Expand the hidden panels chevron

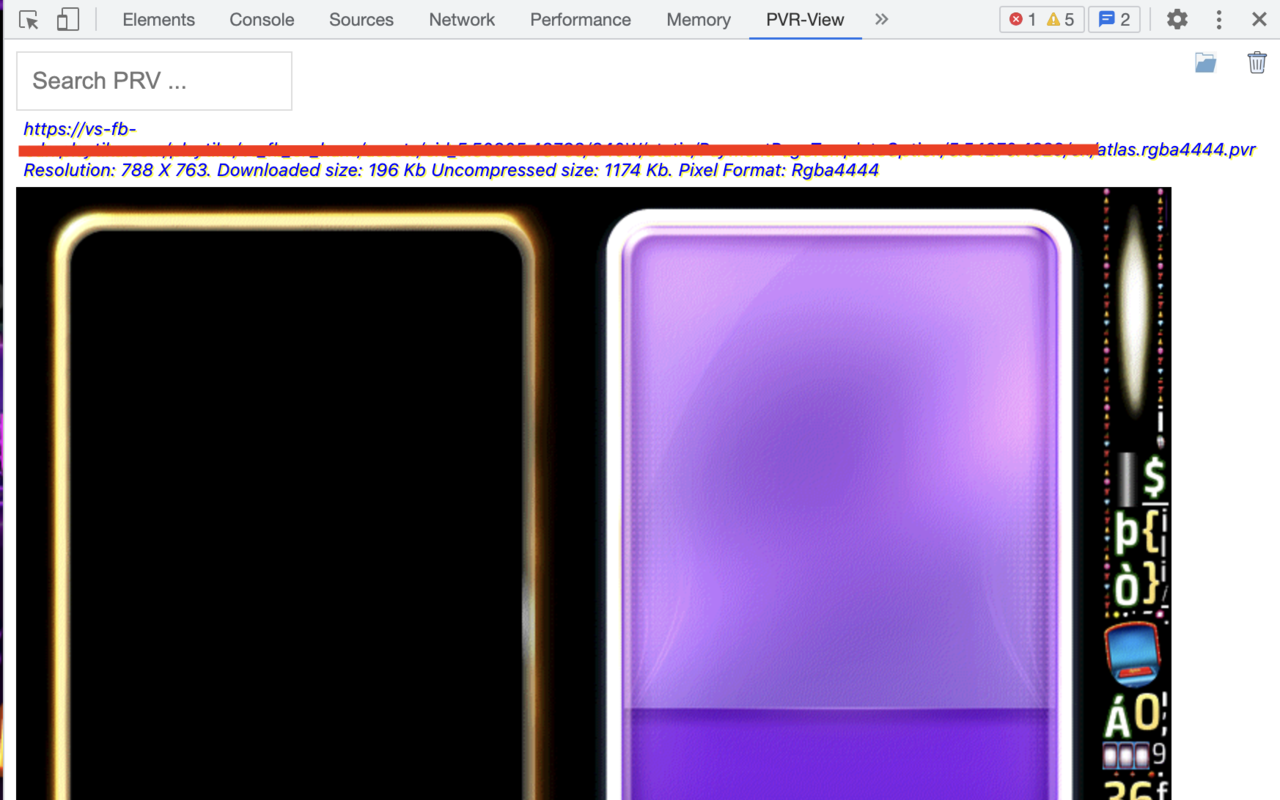(x=879, y=19)
